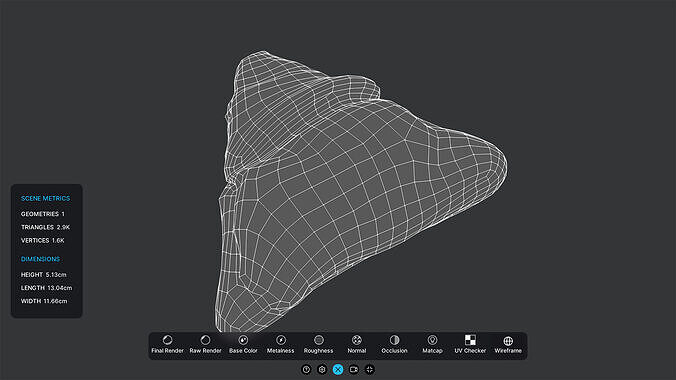
Task: Enter fullscreen with the expand icon
Action: coord(370,370)
